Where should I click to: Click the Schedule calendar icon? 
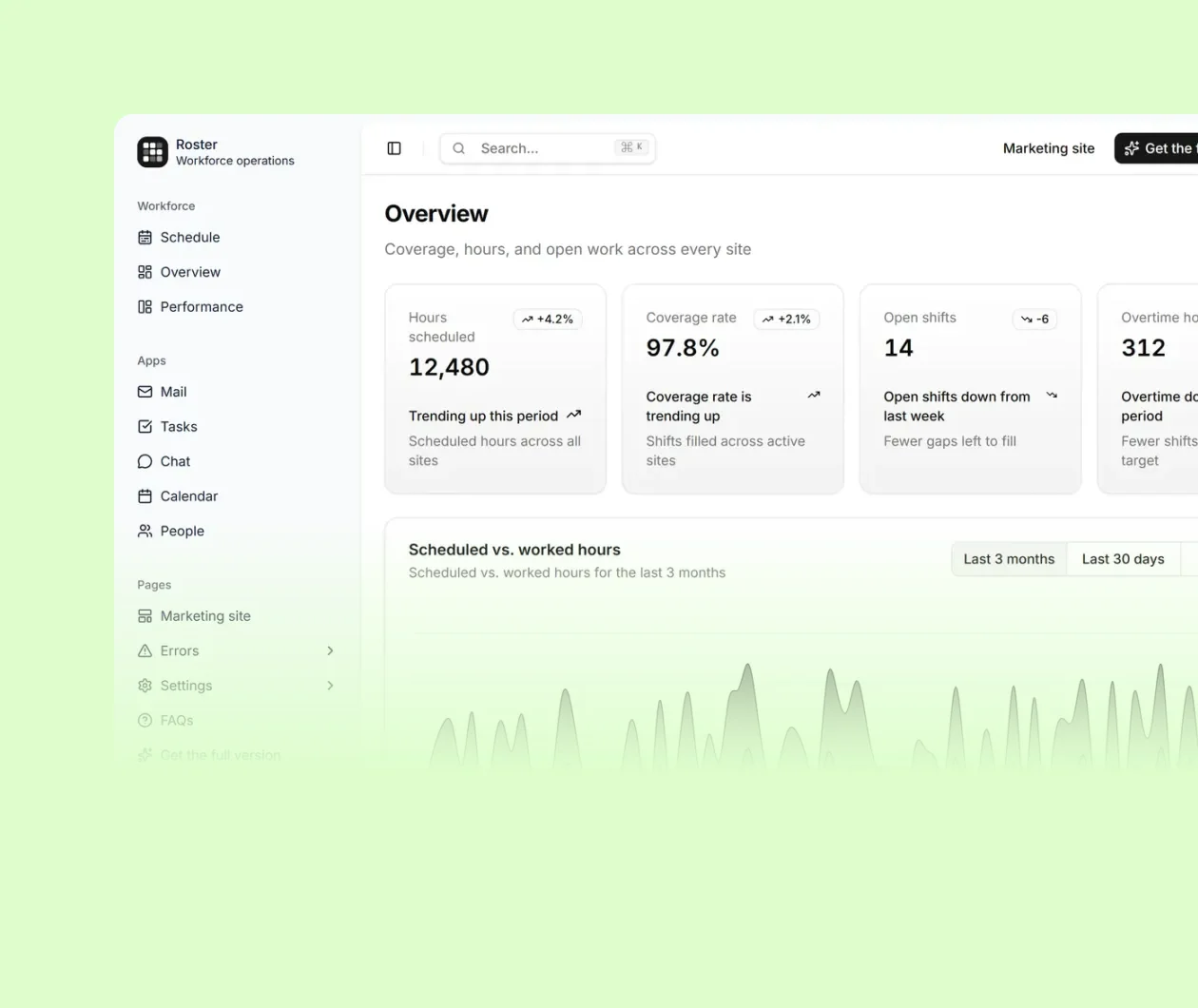pos(145,237)
